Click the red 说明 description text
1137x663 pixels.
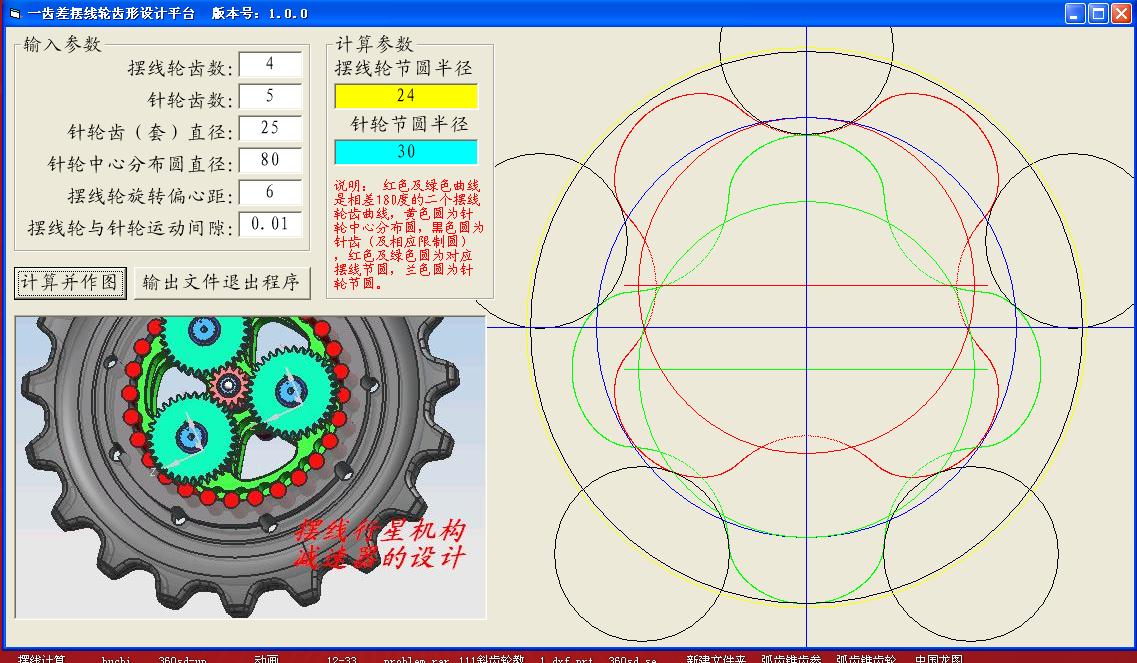[408, 234]
